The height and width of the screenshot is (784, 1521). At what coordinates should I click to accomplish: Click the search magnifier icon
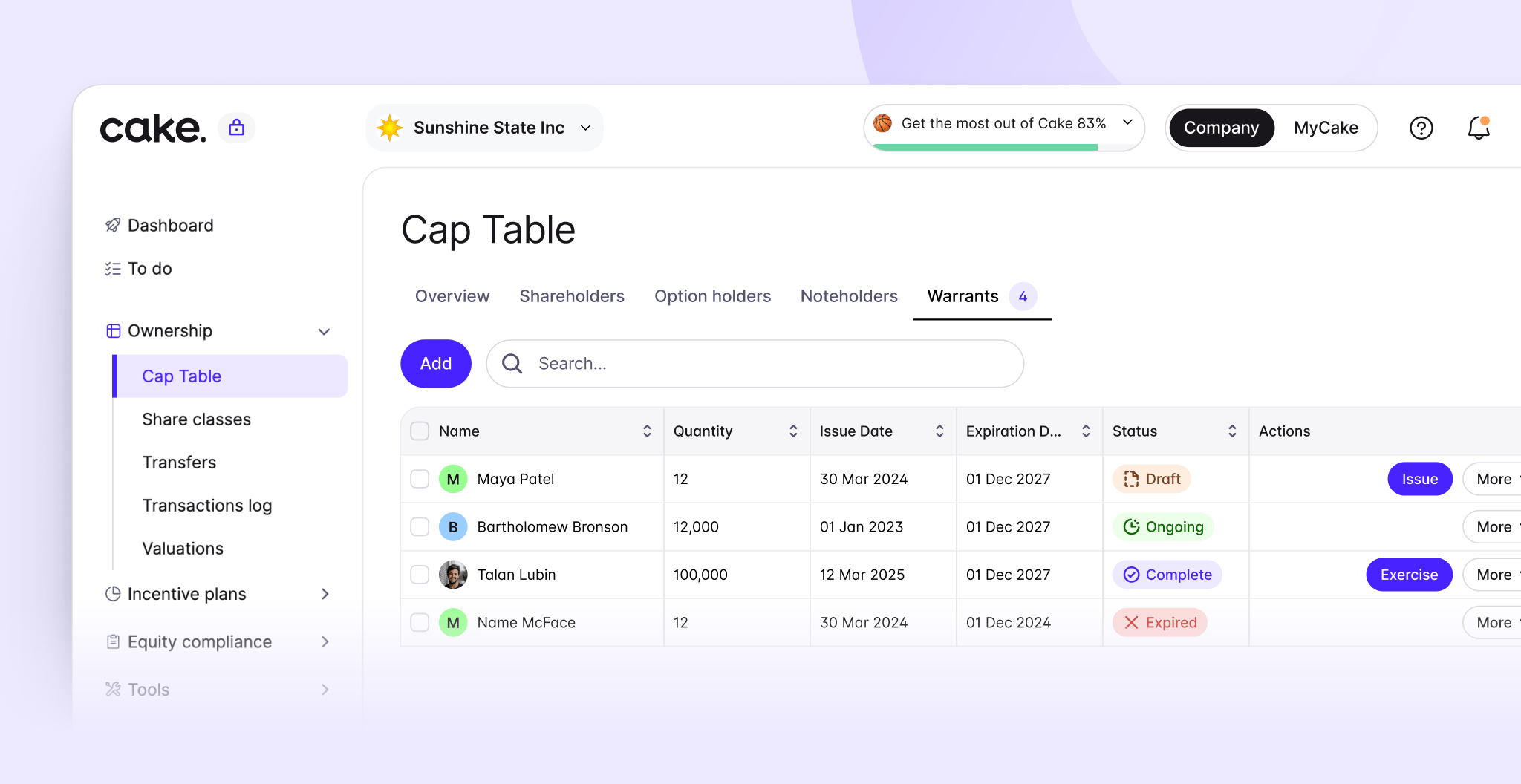coord(512,363)
